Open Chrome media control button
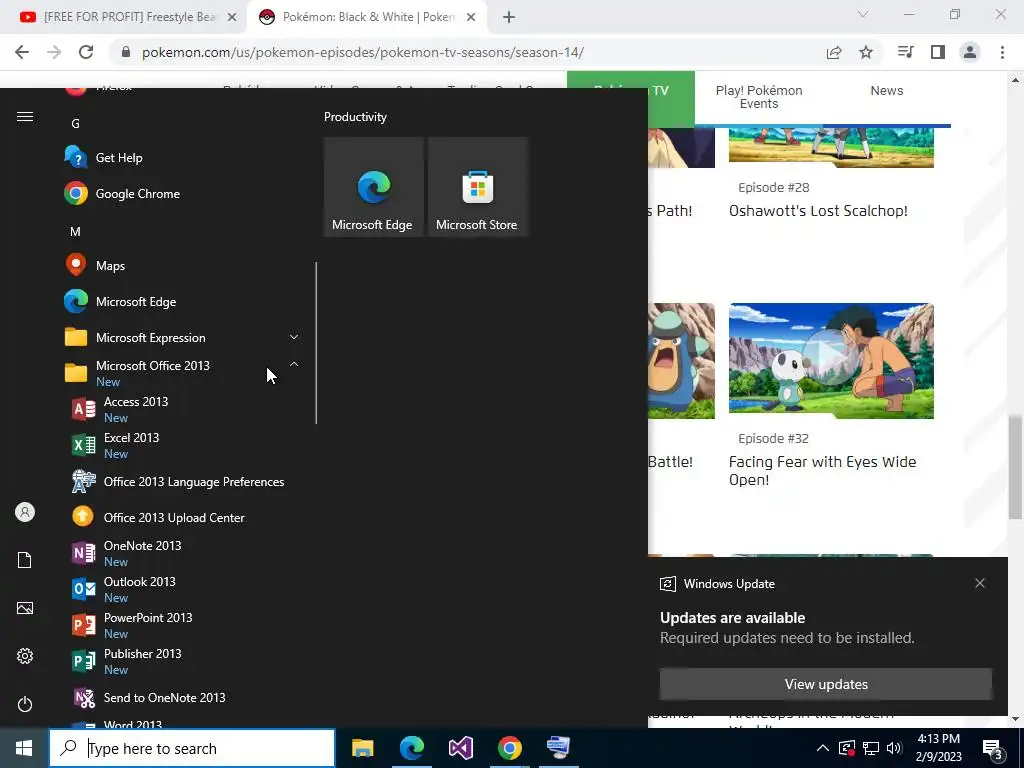Viewport: 1024px width, 768px height. click(905, 52)
